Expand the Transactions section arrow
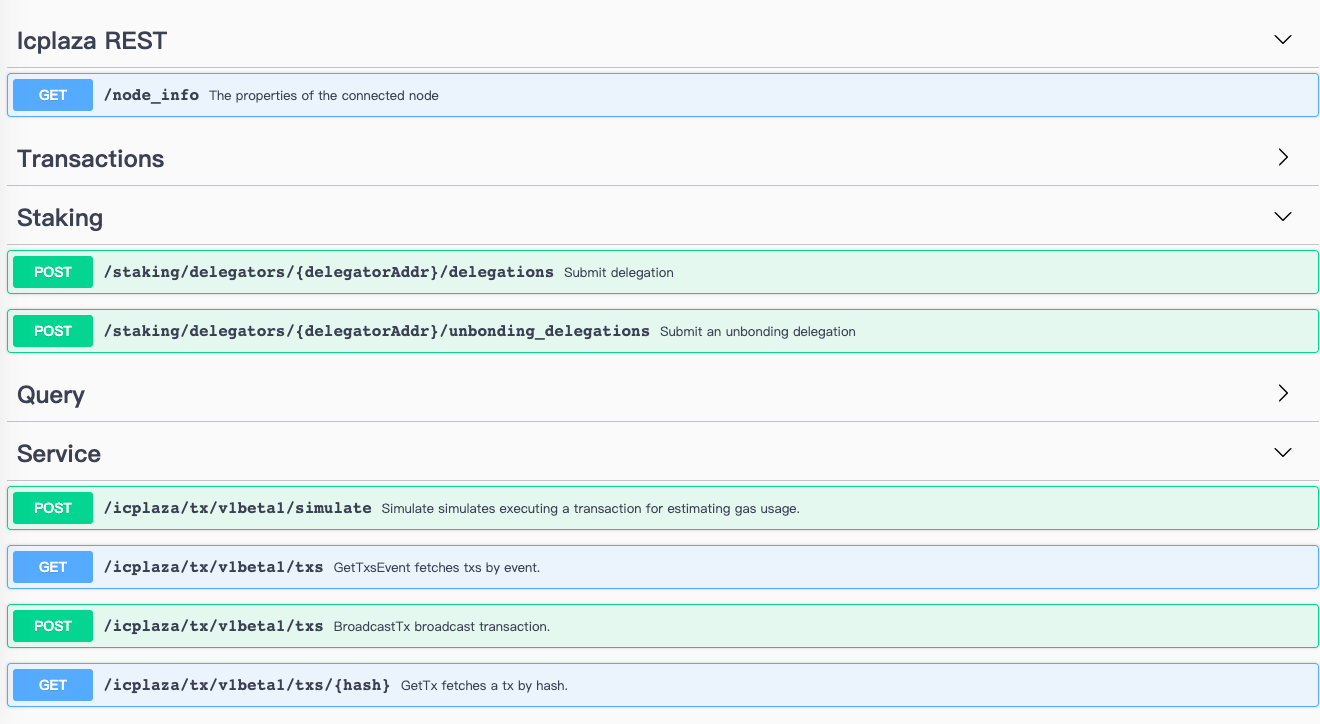 pyautogui.click(x=1283, y=158)
